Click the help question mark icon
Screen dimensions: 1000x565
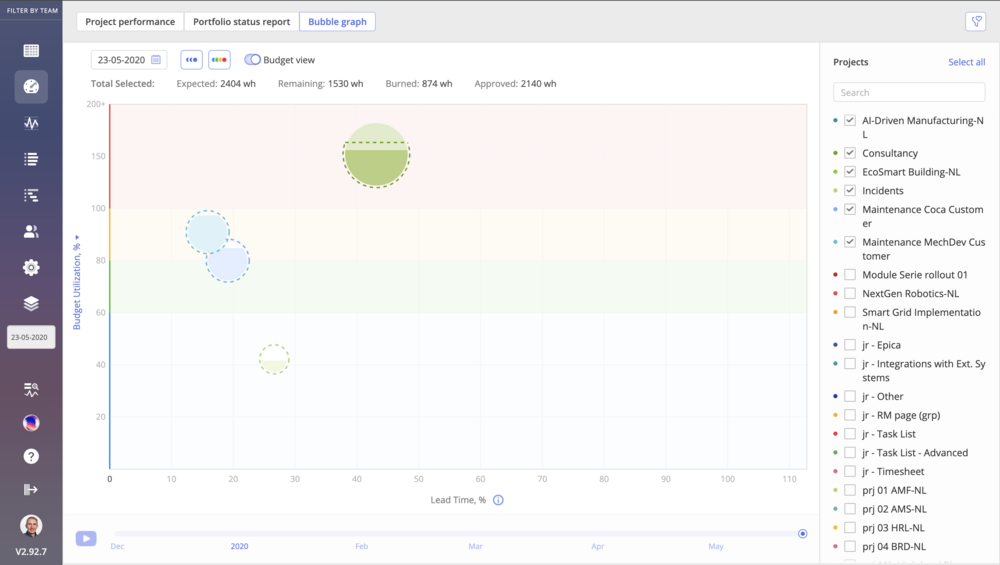coord(31,456)
